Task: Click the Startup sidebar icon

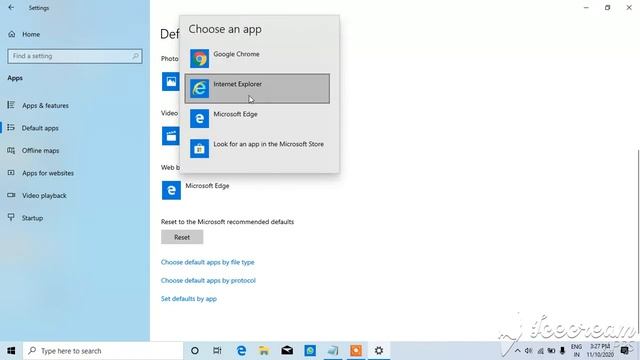Action: coord(11,218)
